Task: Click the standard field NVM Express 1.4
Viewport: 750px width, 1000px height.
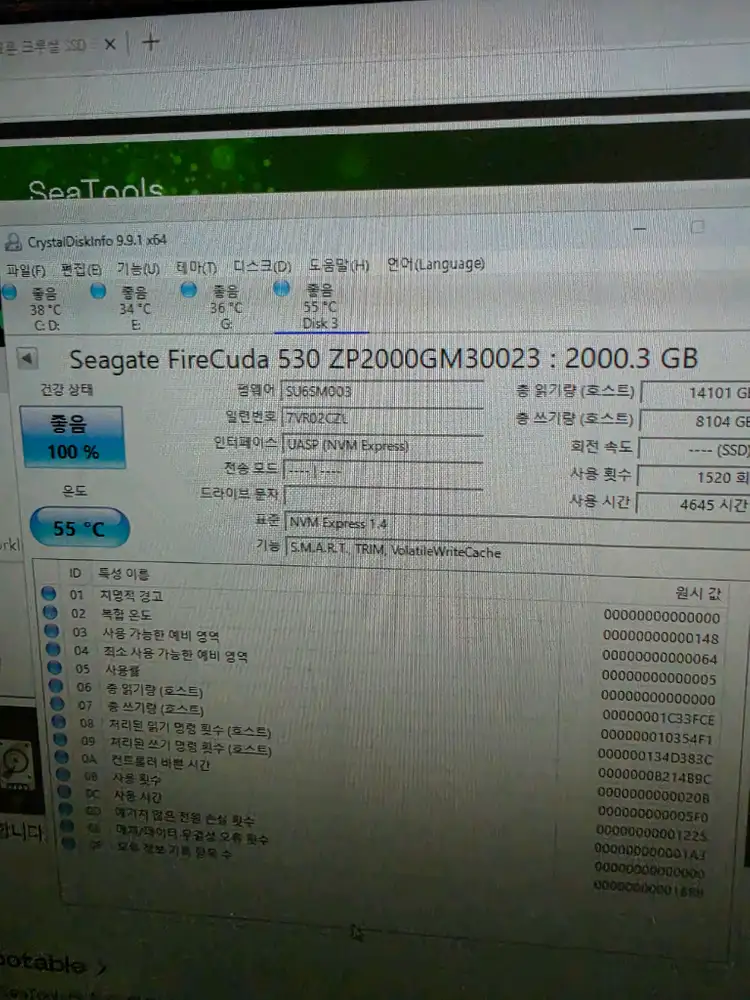Action: (517, 523)
